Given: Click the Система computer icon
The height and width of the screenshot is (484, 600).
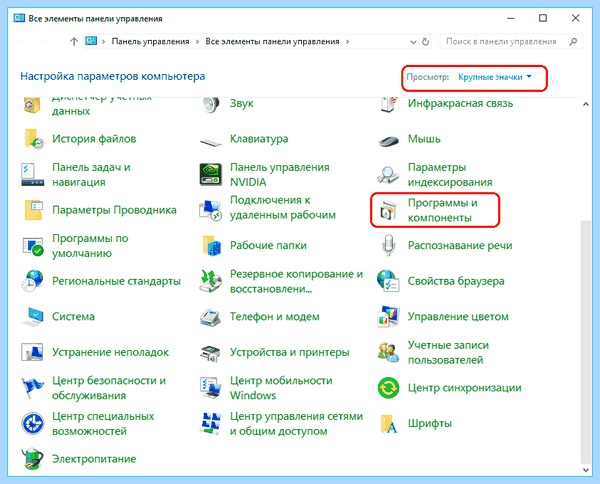Looking at the screenshot, I should 33,317.
